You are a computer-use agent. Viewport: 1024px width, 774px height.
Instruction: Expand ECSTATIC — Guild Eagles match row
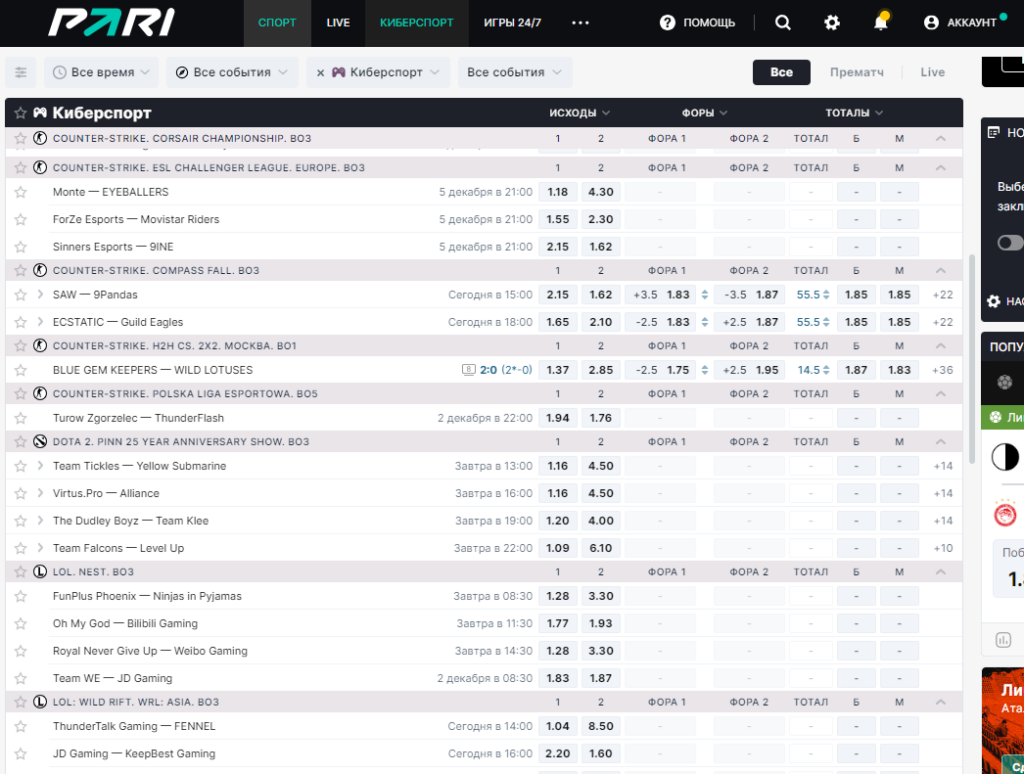click(40, 322)
